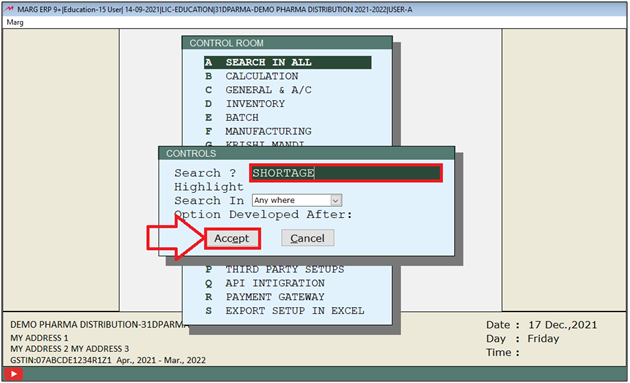Open MANUFACTURING option in Control Room

click(258, 131)
